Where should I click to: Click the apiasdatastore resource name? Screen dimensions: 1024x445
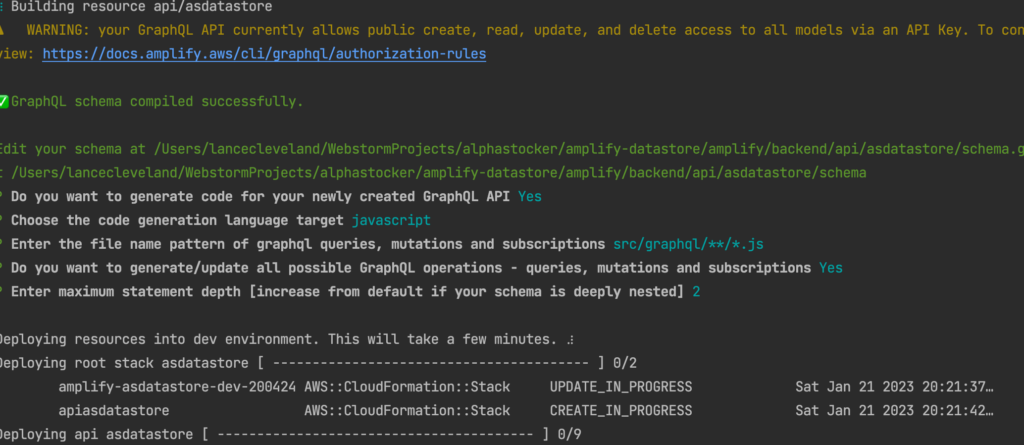[114, 410]
